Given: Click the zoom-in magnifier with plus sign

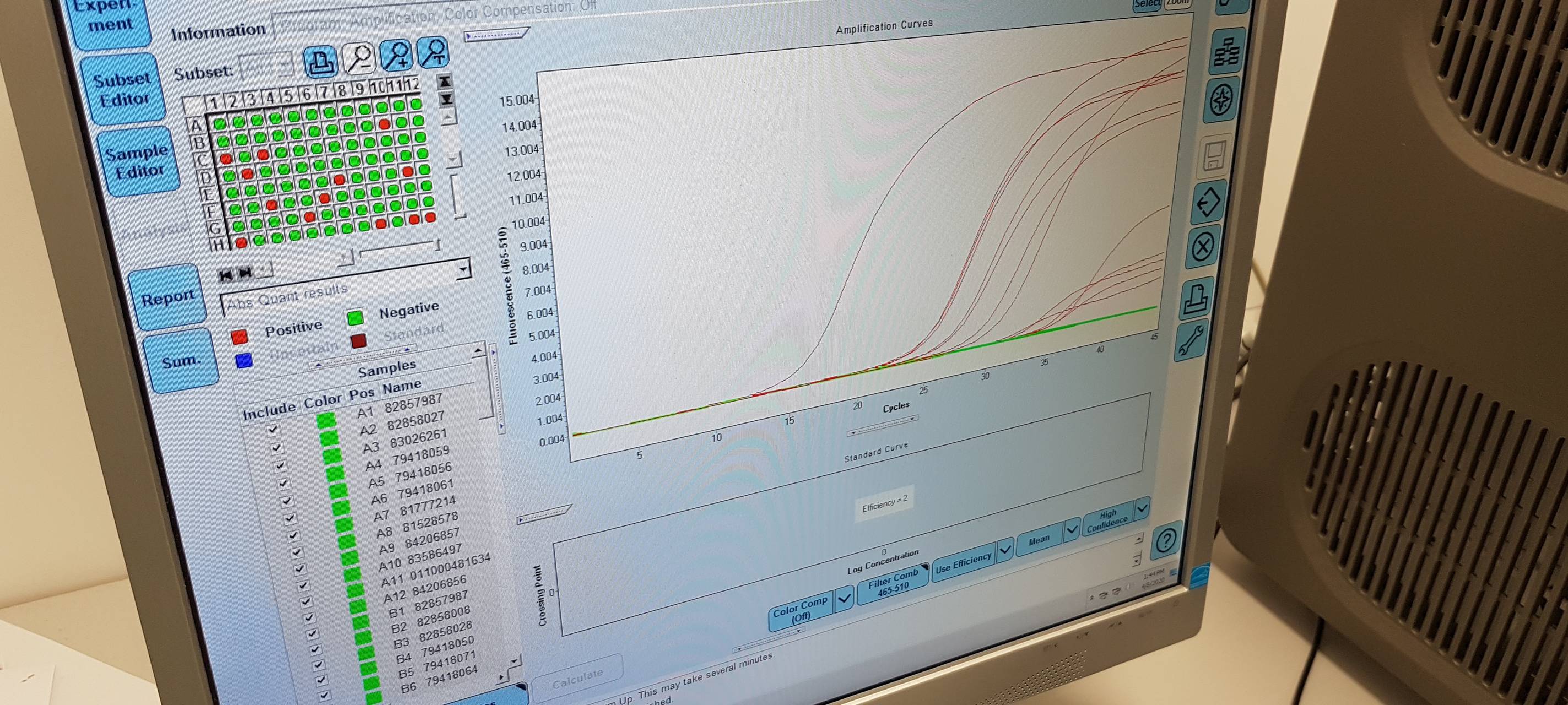Looking at the screenshot, I should coord(396,55).
